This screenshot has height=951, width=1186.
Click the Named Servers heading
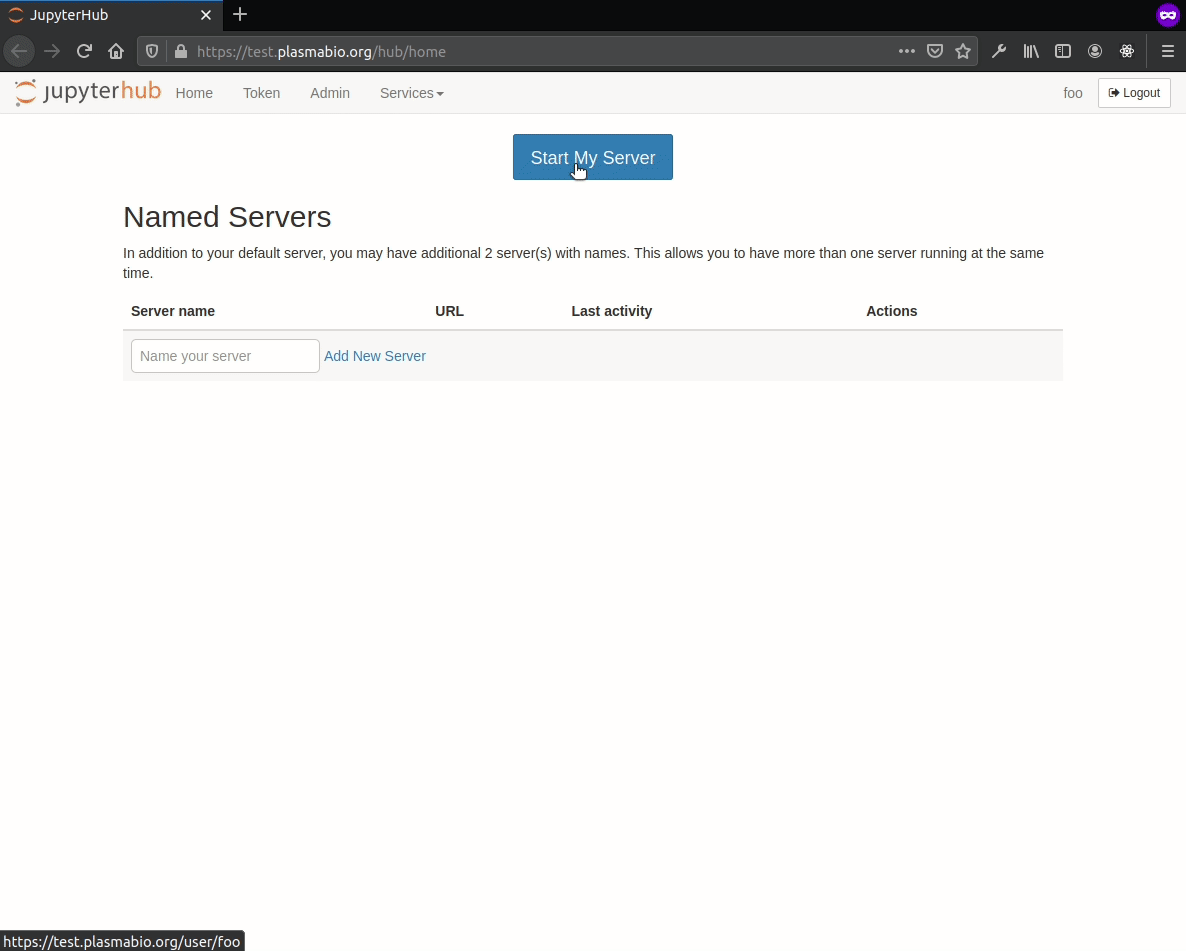[x=227, y=217]
